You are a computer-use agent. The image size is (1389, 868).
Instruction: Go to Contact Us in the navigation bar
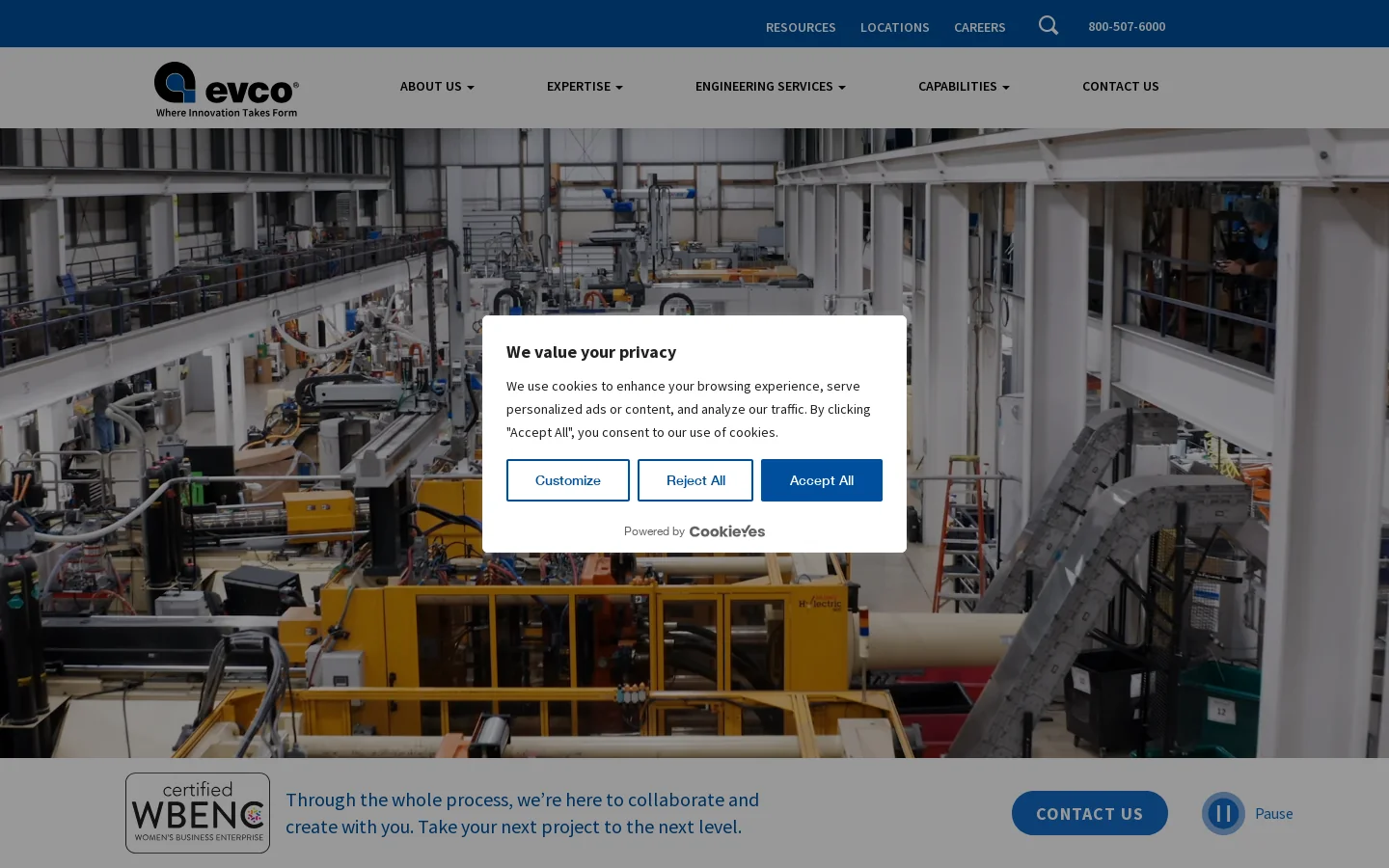[1121, 87]
